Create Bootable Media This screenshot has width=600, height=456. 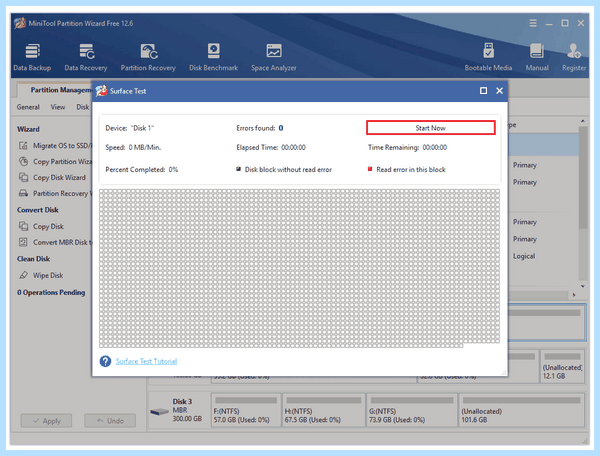[488, 57]
